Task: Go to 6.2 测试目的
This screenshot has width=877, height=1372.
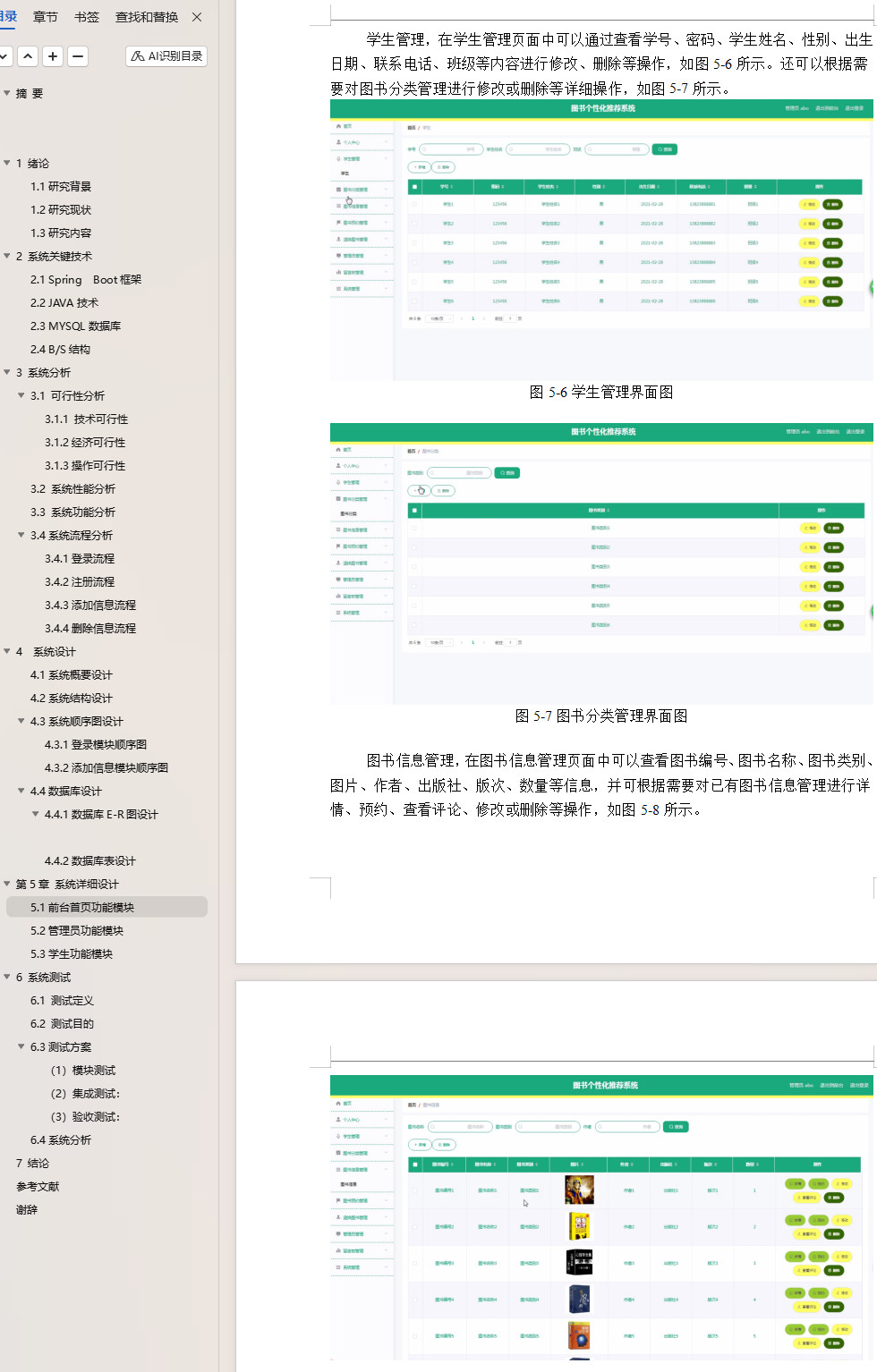Action: point(62,1023)
